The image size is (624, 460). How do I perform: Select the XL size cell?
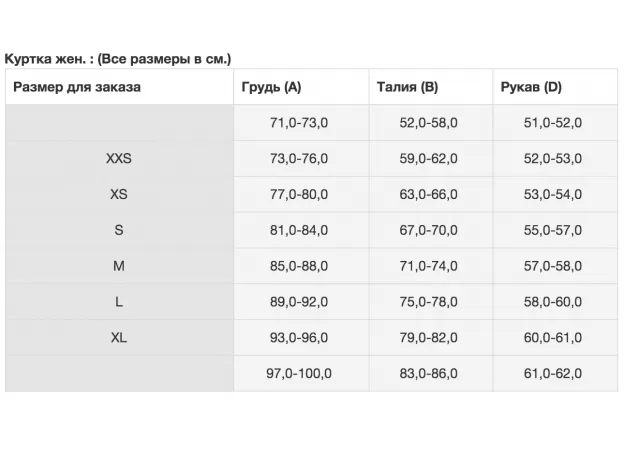pos(118,338)
